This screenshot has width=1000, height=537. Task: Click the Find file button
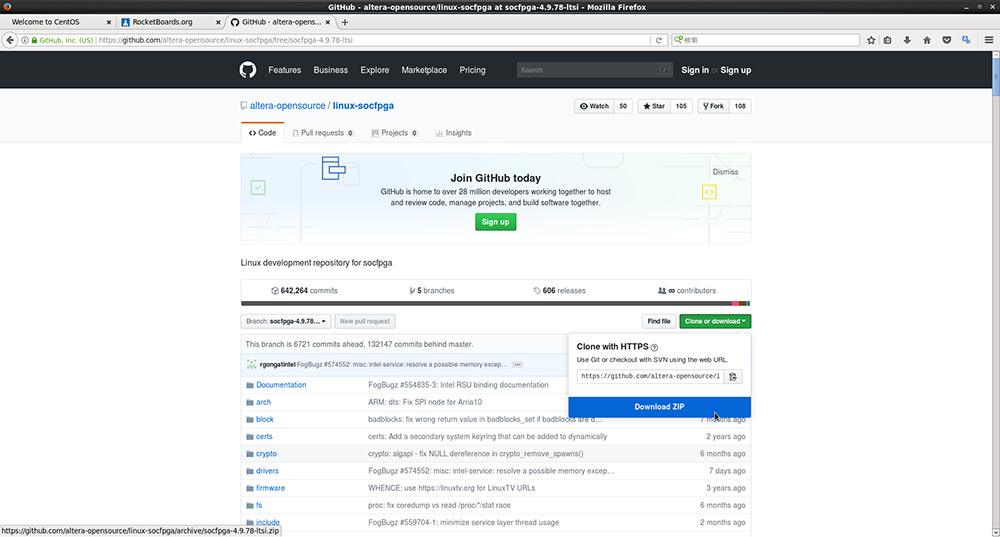659,321
